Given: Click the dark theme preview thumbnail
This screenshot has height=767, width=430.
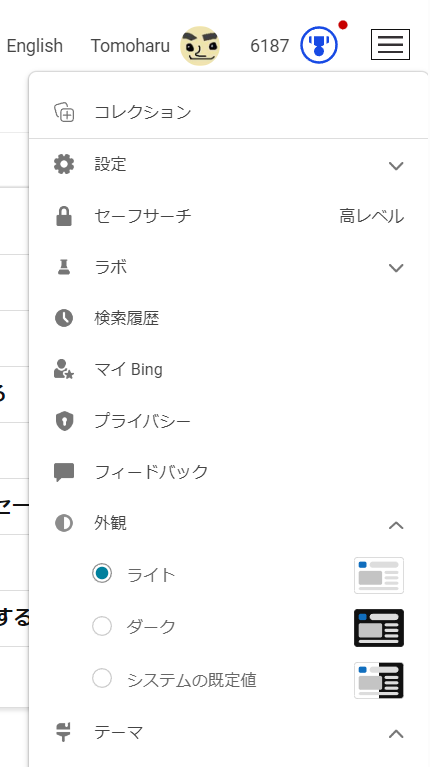Looking at the screenshot, I should click(x=379, y=628).
